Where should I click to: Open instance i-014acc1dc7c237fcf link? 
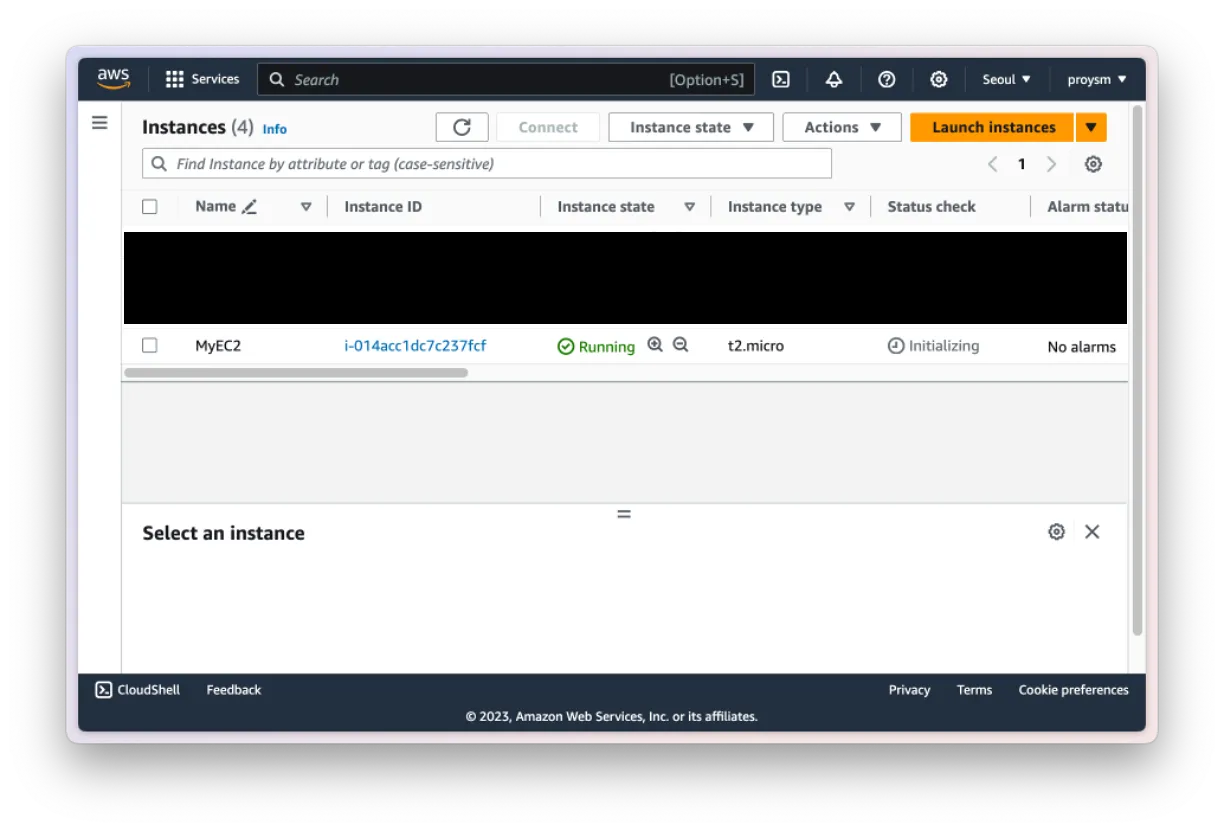tap(415, 346)
